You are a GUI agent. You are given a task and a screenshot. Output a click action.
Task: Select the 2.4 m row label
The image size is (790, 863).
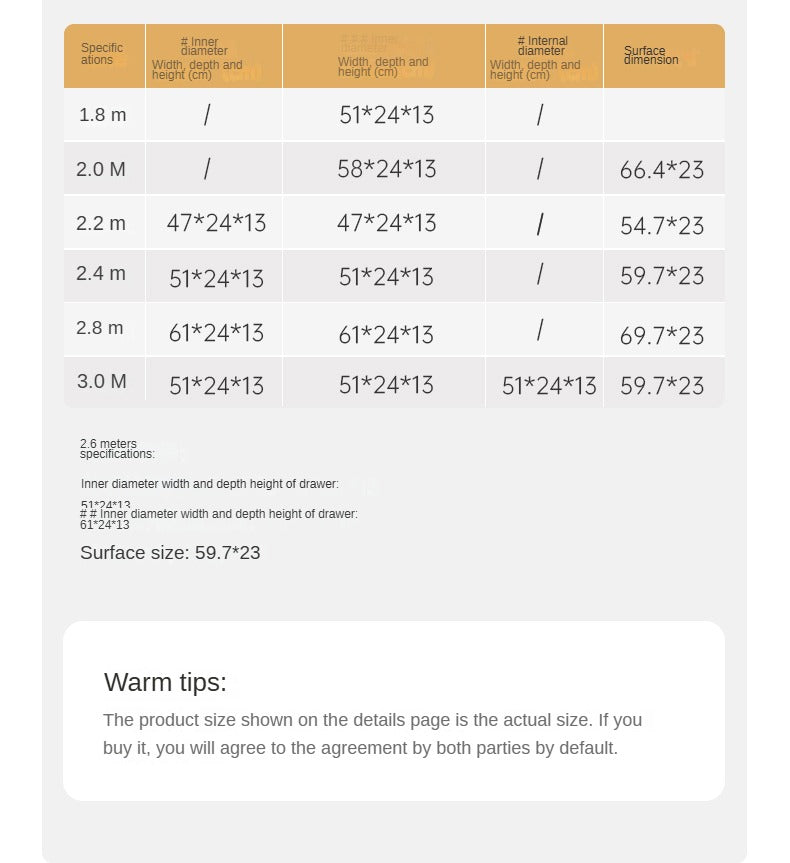(x=101, y=274)
